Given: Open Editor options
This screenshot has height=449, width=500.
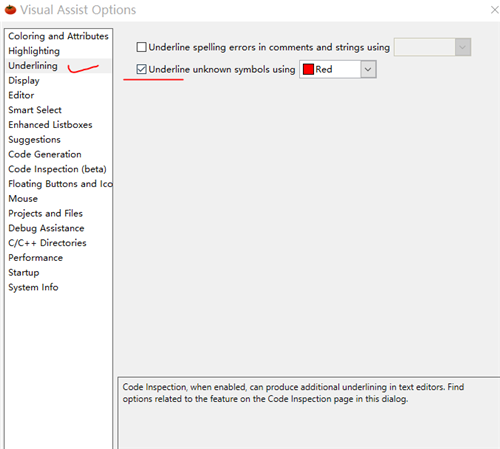Looking at the screenshot, I should pyautogui.click(x=21, y=95).
